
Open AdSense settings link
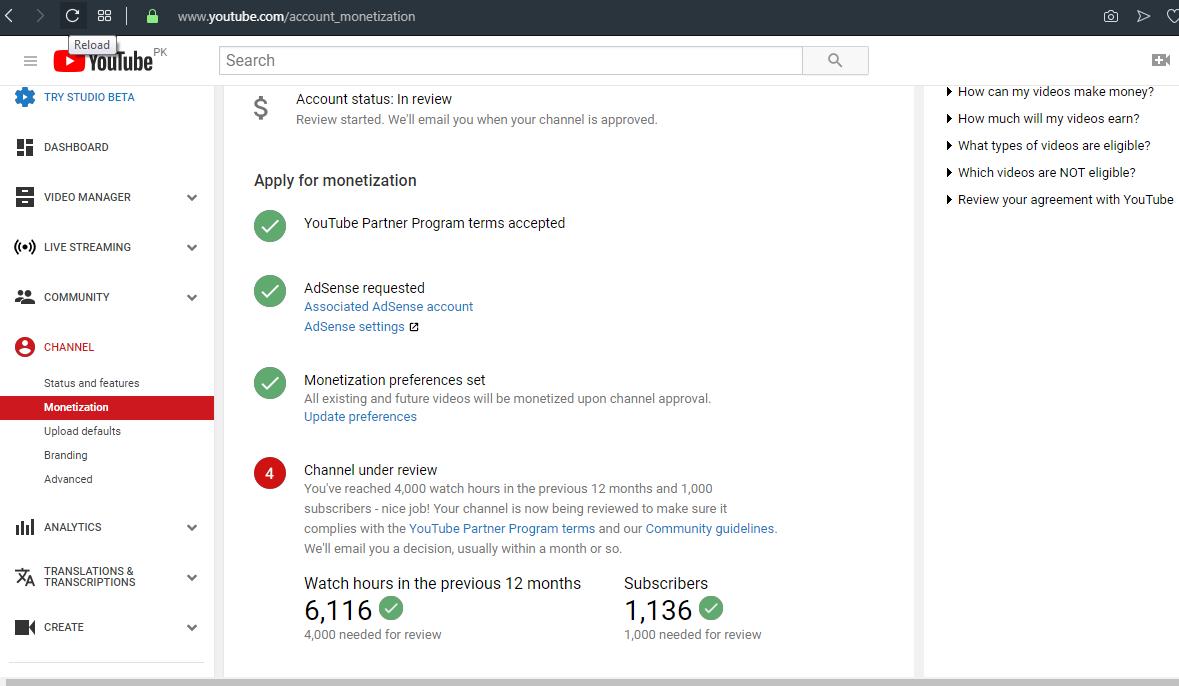pos(354,327)
